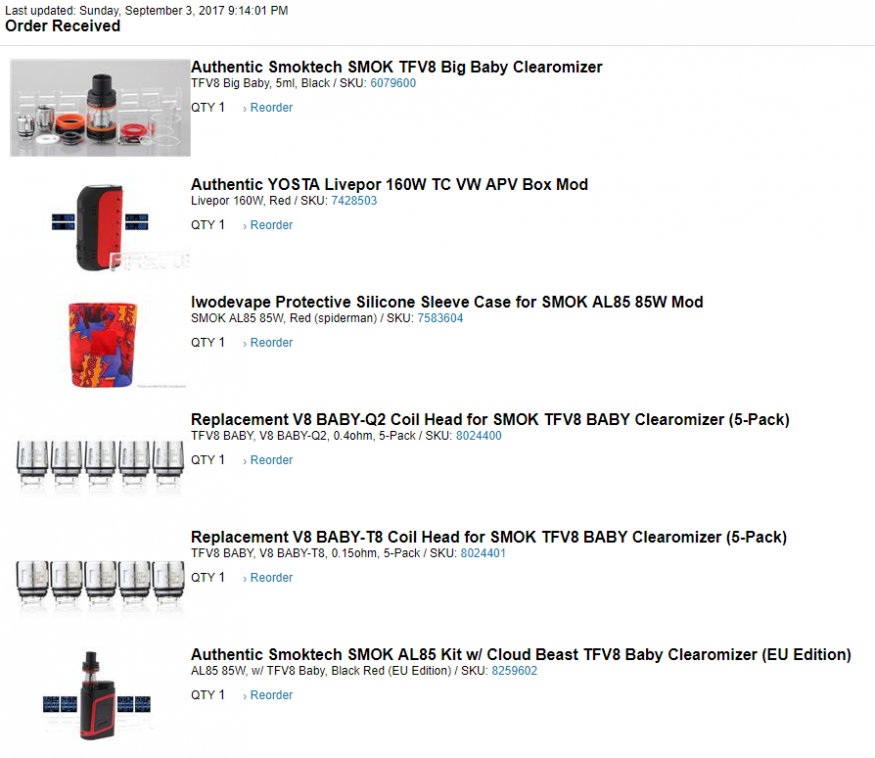The height and width of the screenshot is (758, 875).
Task: Open SKU link 7428503
Action: 354,201
